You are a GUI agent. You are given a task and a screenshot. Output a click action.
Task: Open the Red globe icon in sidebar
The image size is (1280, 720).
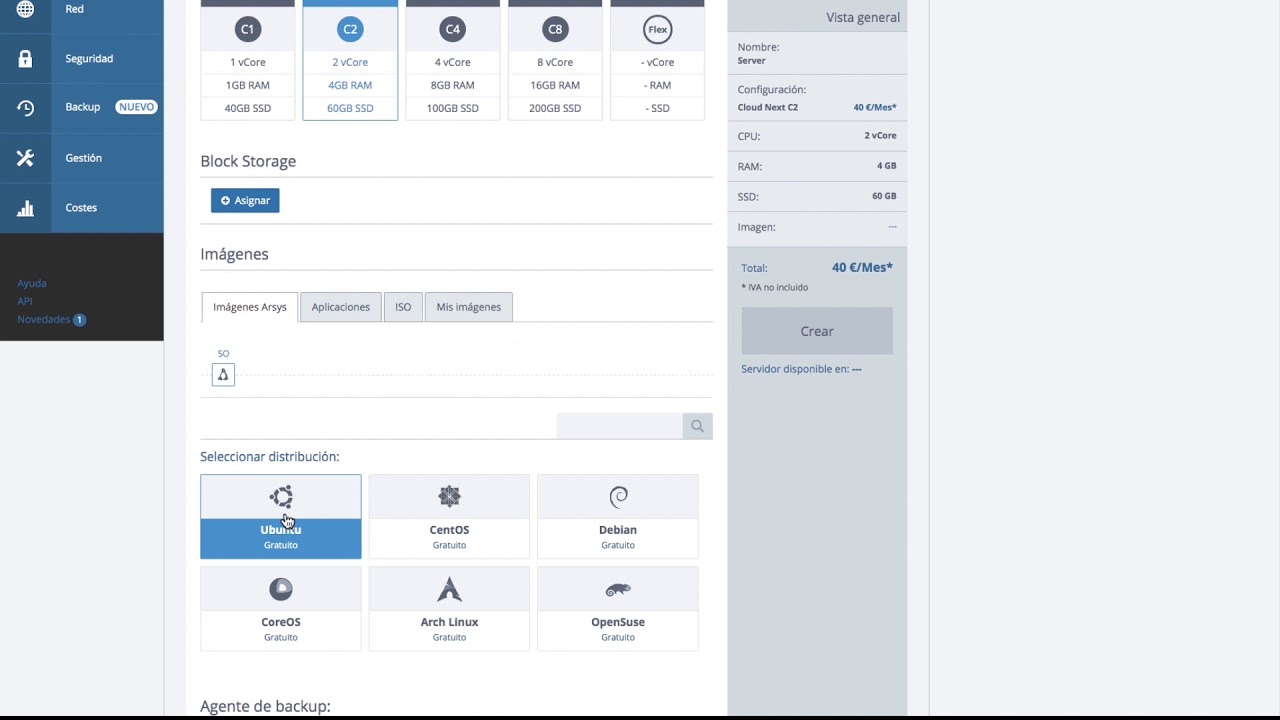point(25,9)
